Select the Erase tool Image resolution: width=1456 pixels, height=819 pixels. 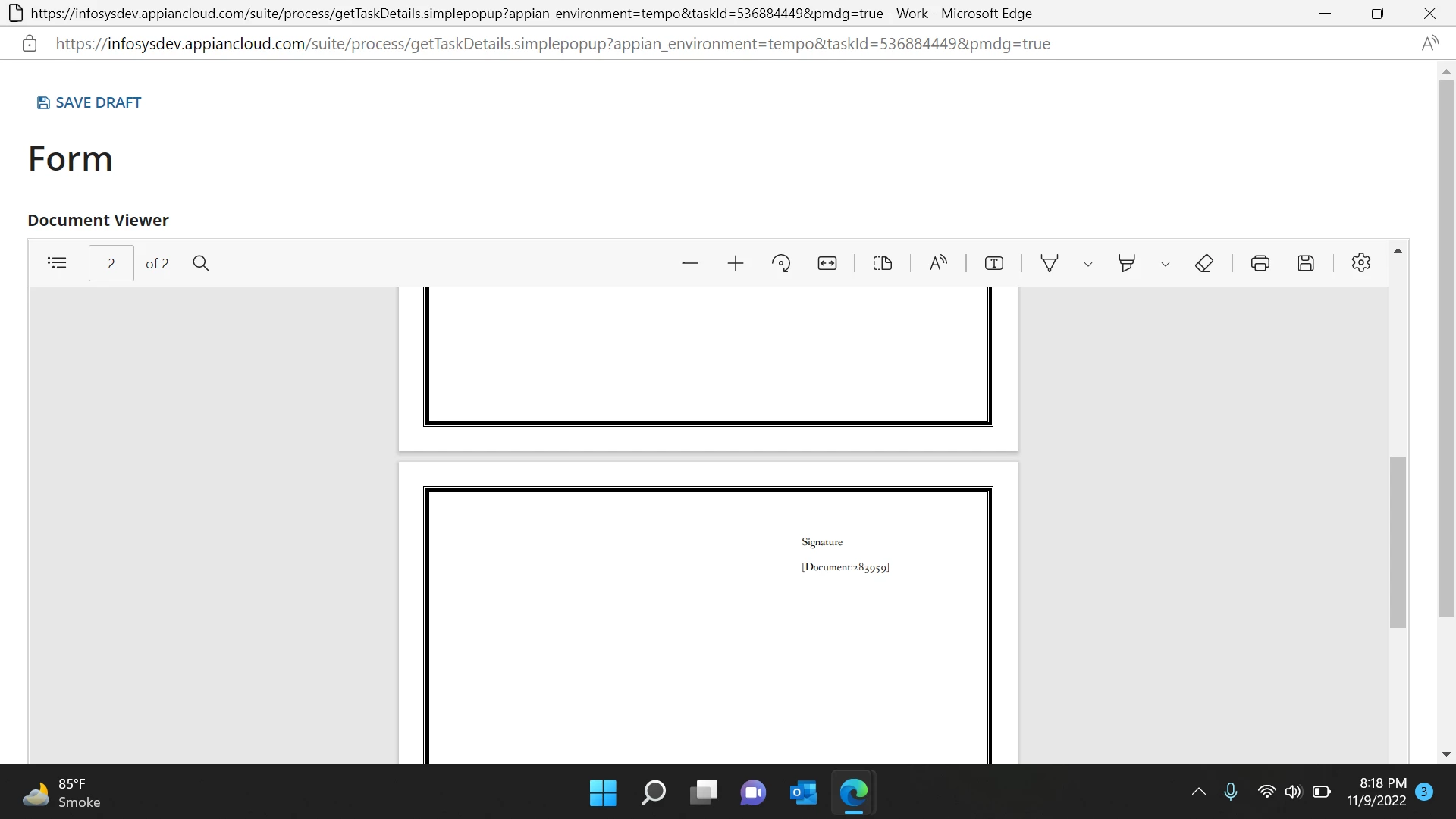(x=1204, y=263)
